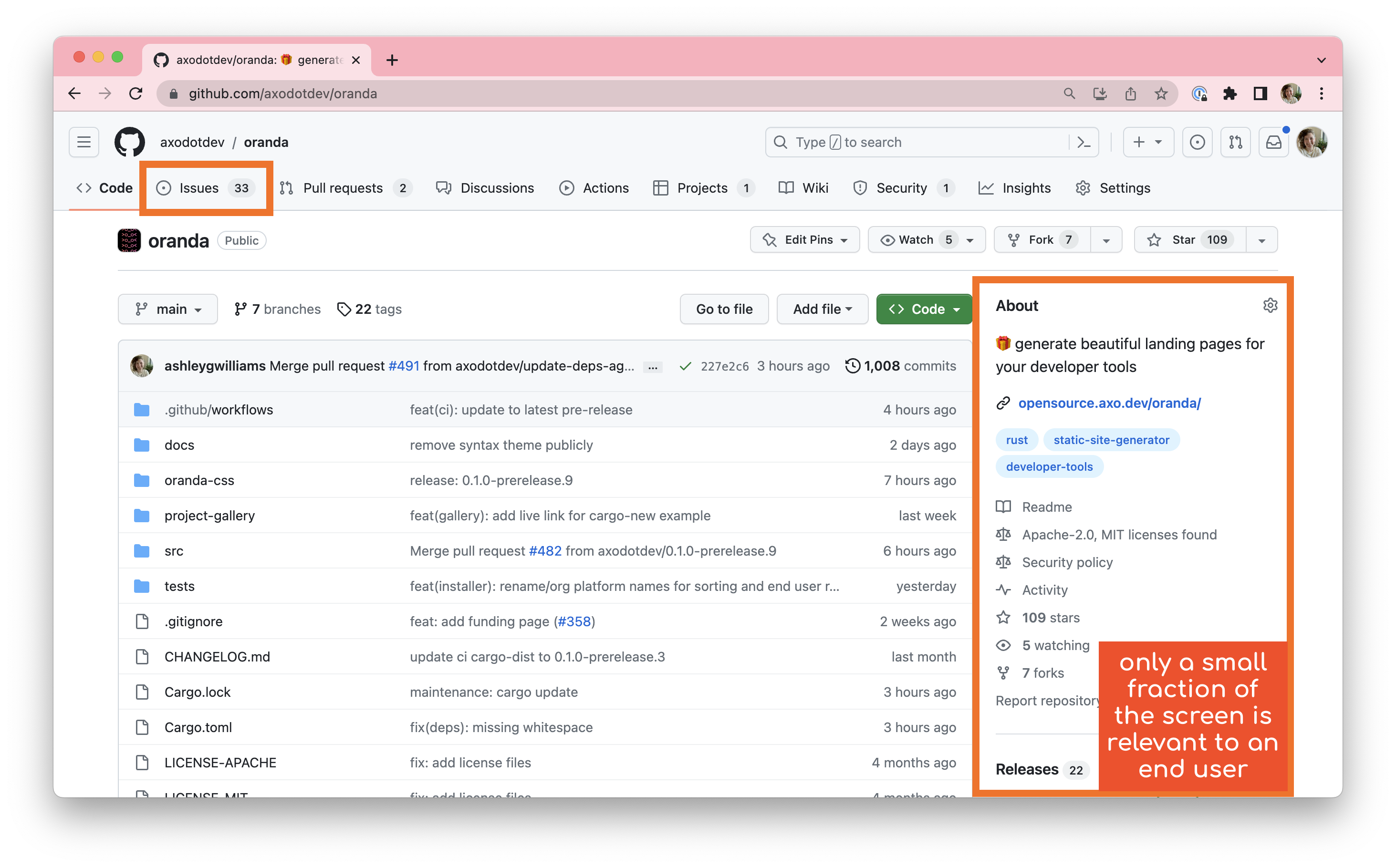Open your issues via circle-dot header icon
The image size is (1396, 868).
coord(1198,142)
